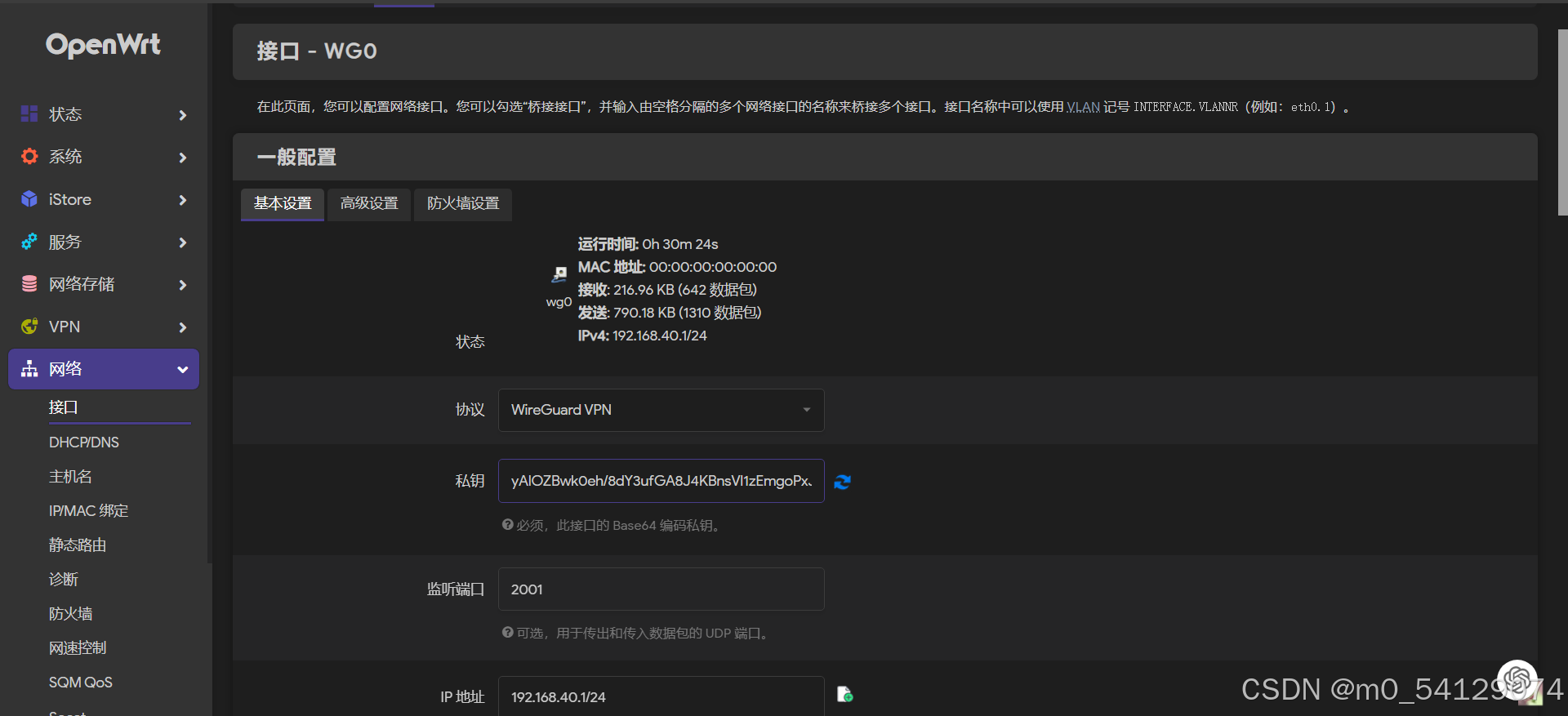Expand the 系统 menu chevron
The width and height of the screenshot is (1568, 716).
(x=183, y=158)
